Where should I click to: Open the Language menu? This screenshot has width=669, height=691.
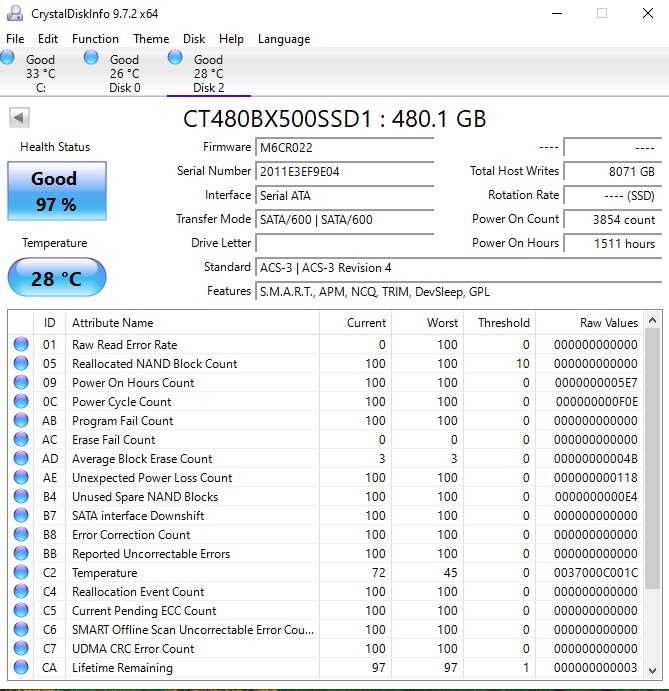coord(284,39)
